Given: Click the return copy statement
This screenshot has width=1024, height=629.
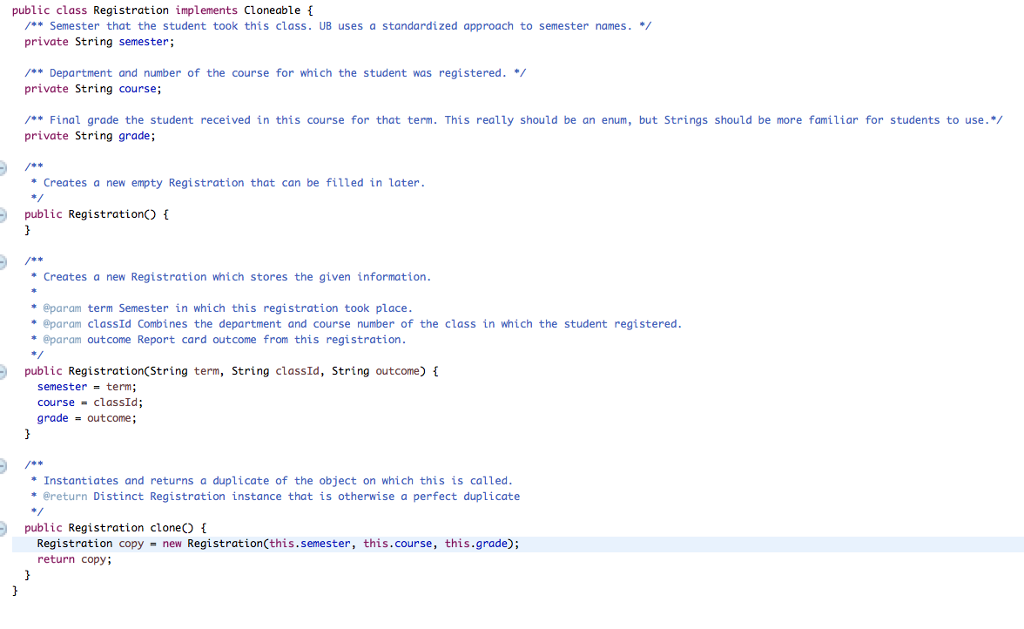Looking at the screenshot, I should 77,559.
